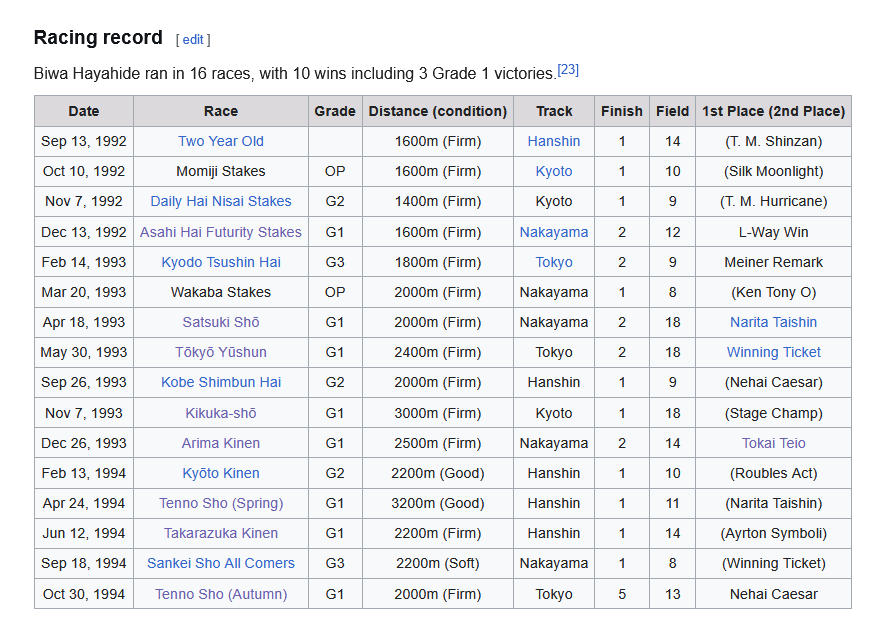
Task: Open the Kobe Shimbun Hai link
Action: tap(221, 382)
